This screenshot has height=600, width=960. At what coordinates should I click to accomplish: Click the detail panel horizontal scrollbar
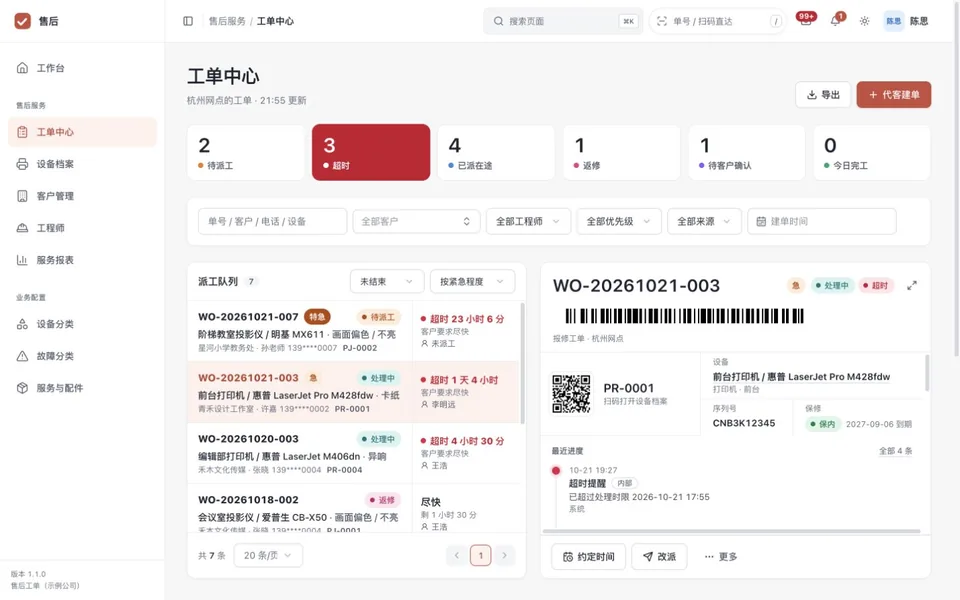(x=731, y=531)
